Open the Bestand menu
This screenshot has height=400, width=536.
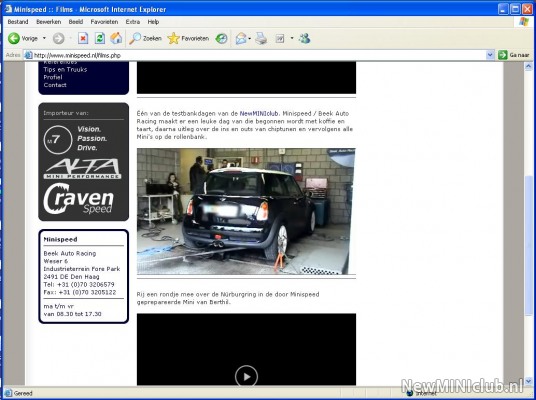click(18, 22)
